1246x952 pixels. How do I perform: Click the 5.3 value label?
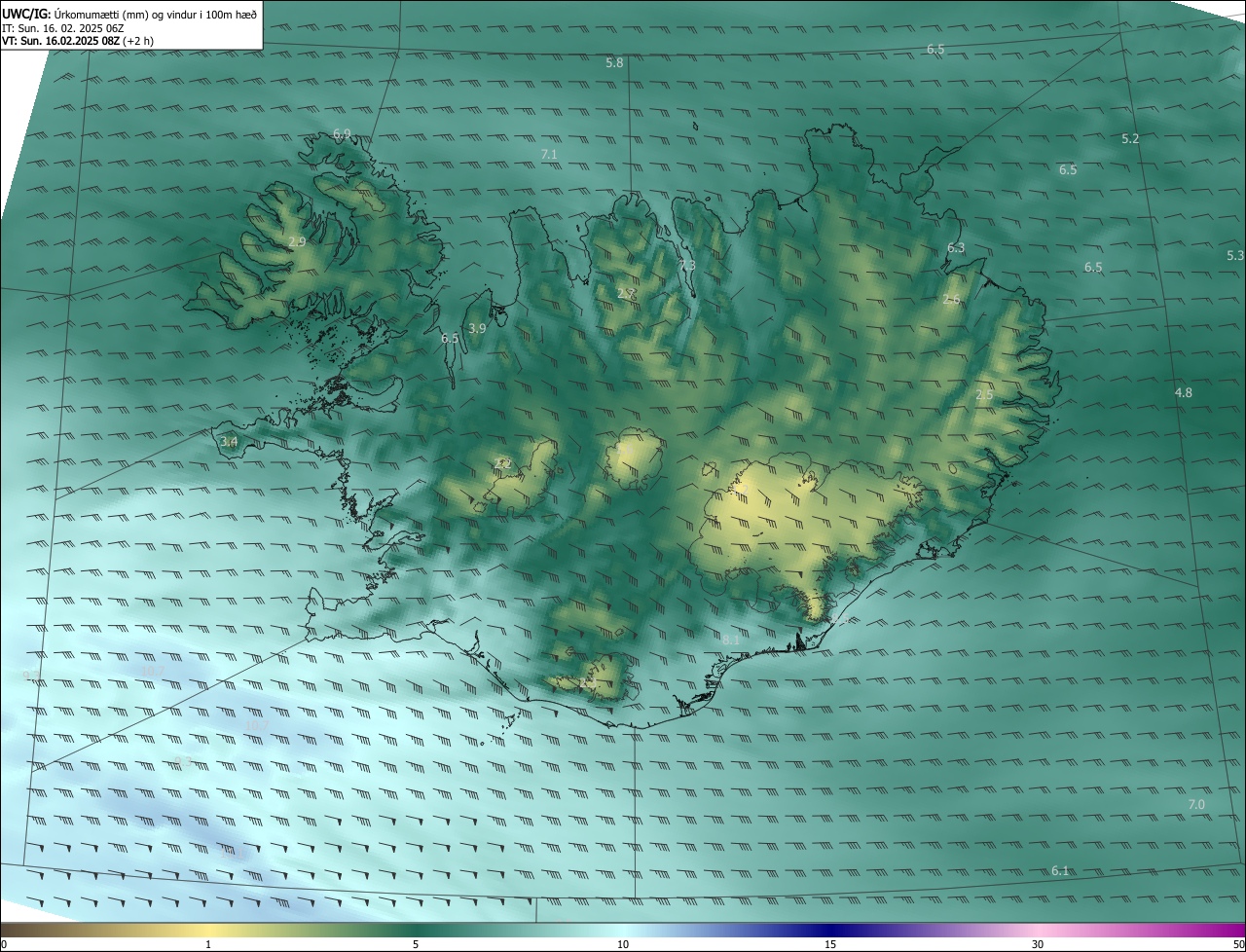[x=1235, y=256]
